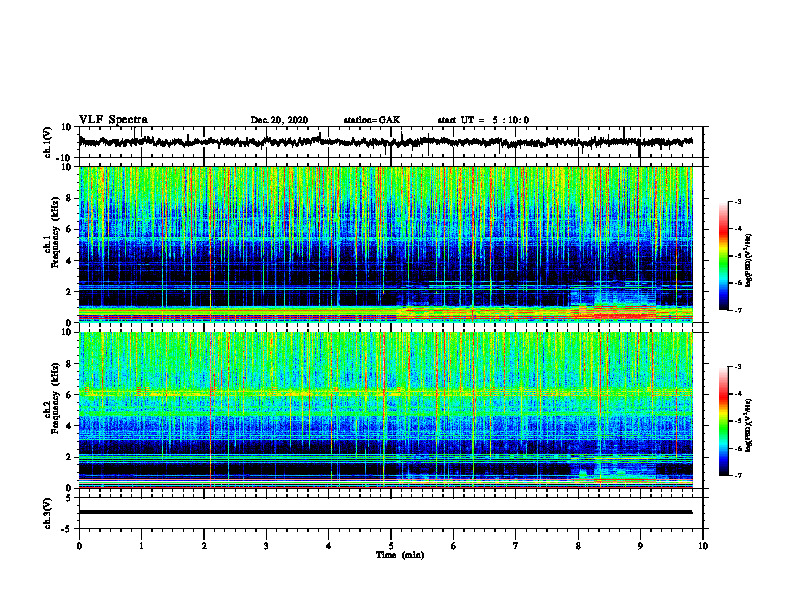Click time axis tick label "1"
The image size is (792, 612).
point(141,546)
